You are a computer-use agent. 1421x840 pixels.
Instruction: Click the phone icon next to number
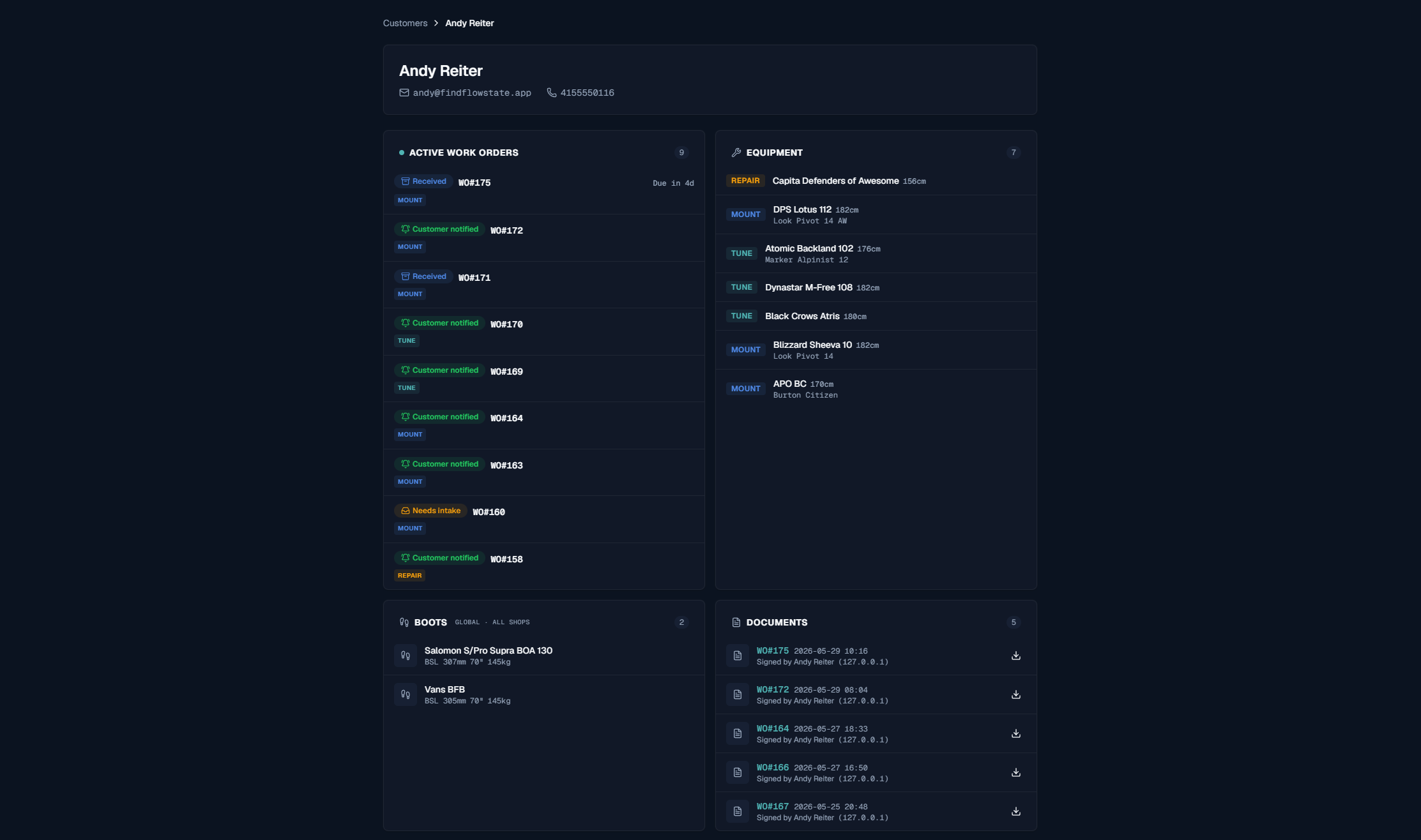point(552,93)
